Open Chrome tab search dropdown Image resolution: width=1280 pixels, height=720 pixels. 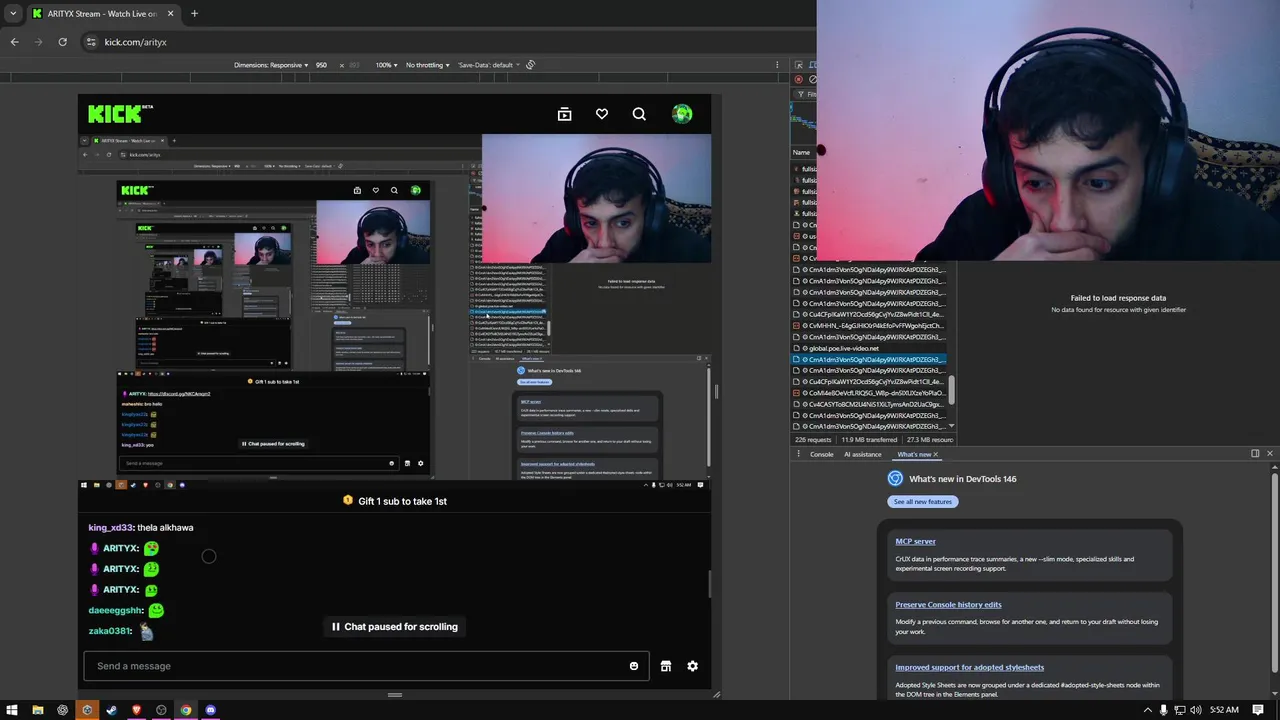point(12,14)
